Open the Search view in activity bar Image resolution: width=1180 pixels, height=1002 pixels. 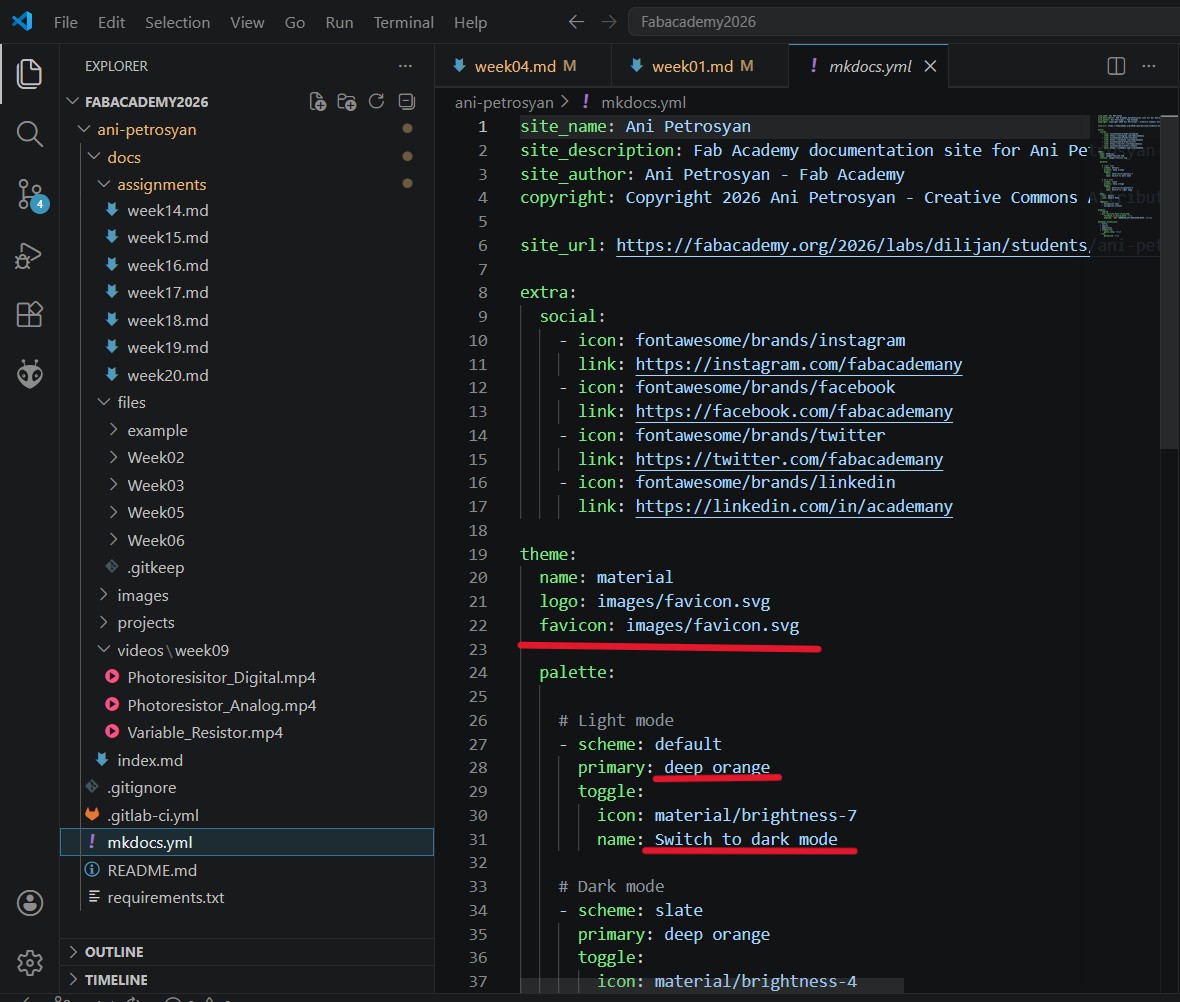point(30,134)
